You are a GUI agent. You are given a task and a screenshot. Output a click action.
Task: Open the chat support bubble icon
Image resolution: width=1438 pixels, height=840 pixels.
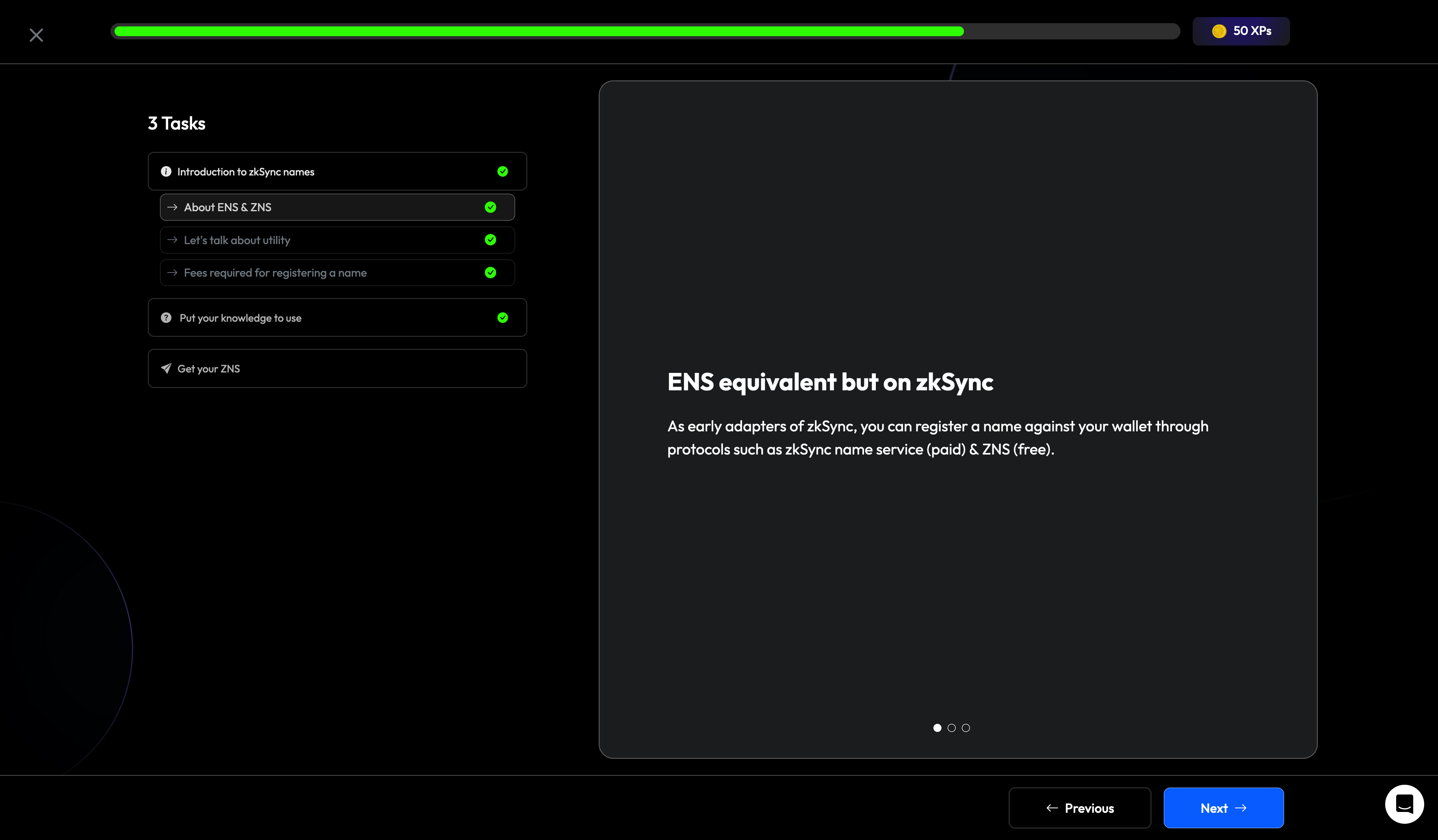click(x=1404, y=804)
